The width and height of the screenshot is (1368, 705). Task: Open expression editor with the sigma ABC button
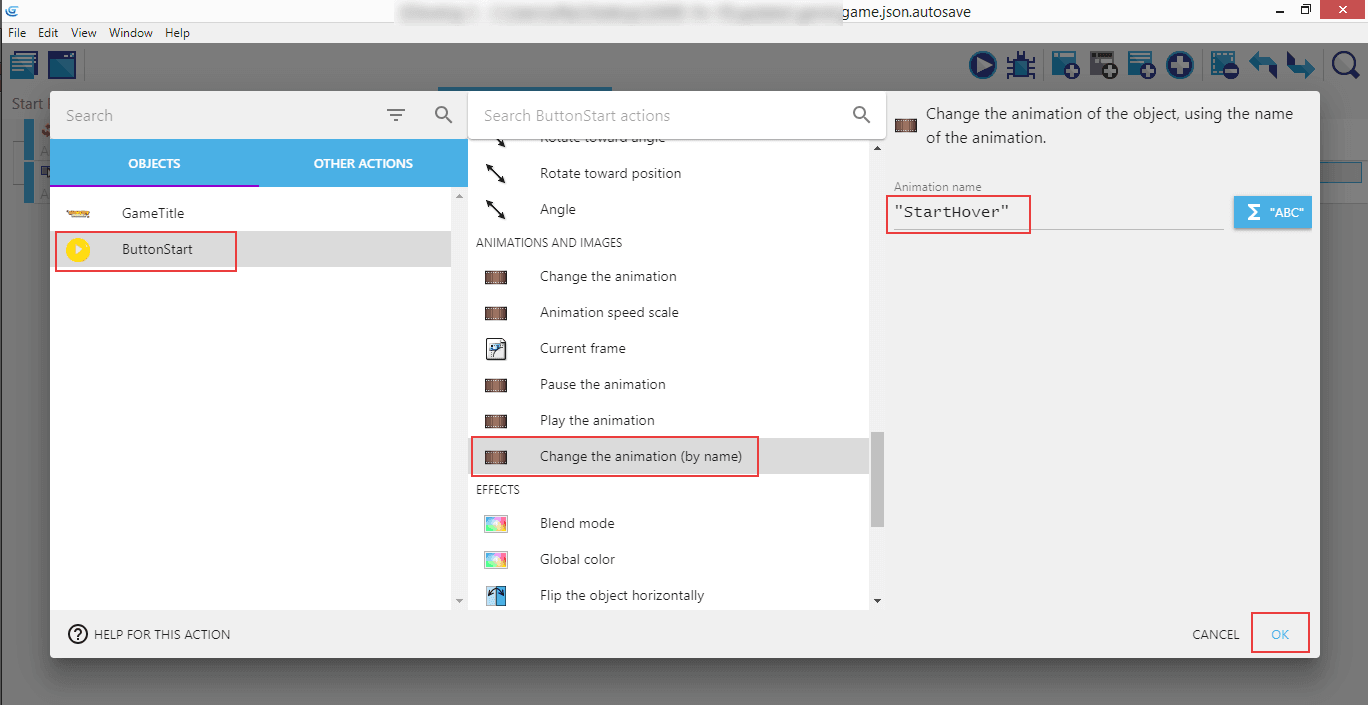[1272, 213]
